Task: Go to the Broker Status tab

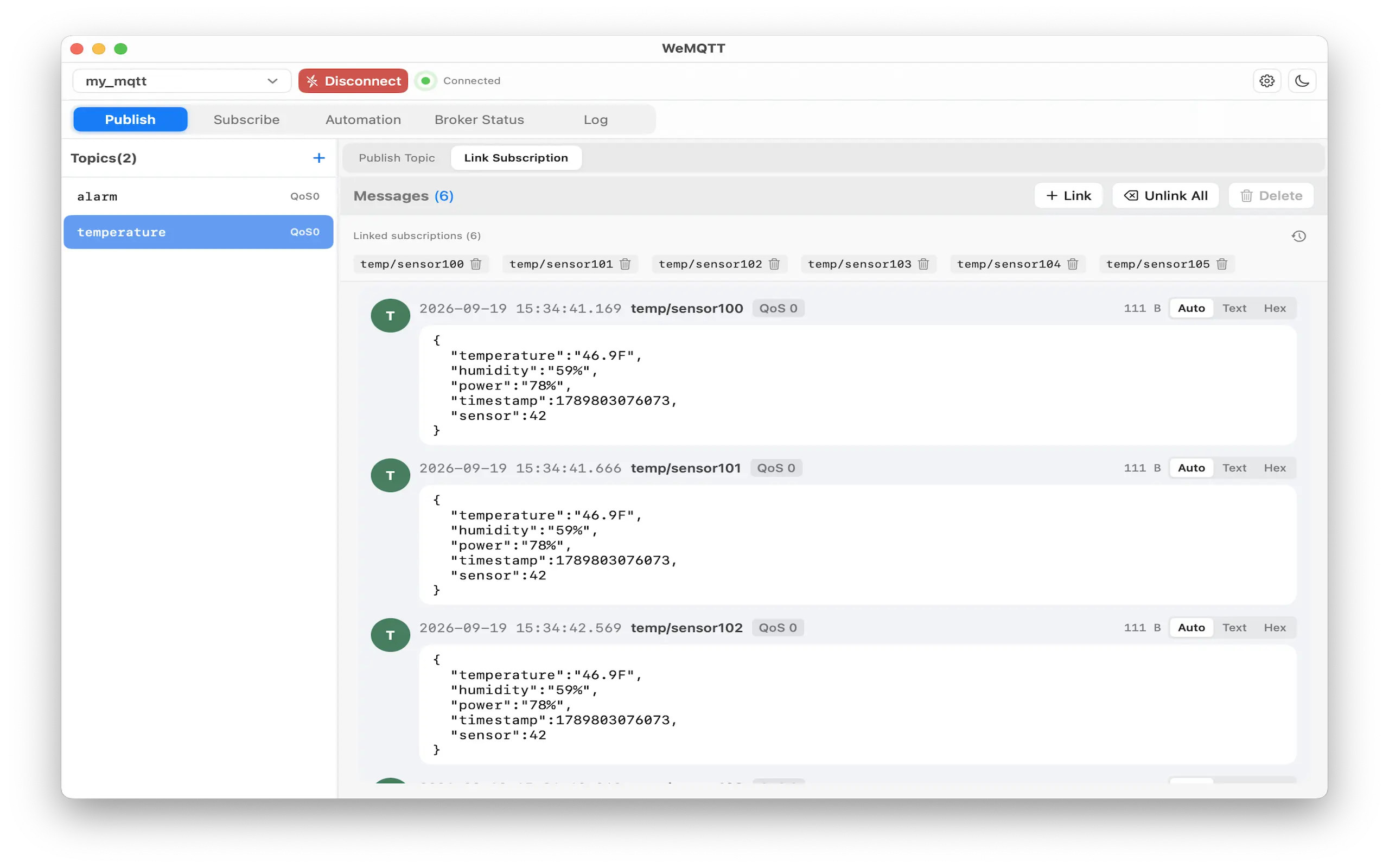Action: click(x=479, y=119)
